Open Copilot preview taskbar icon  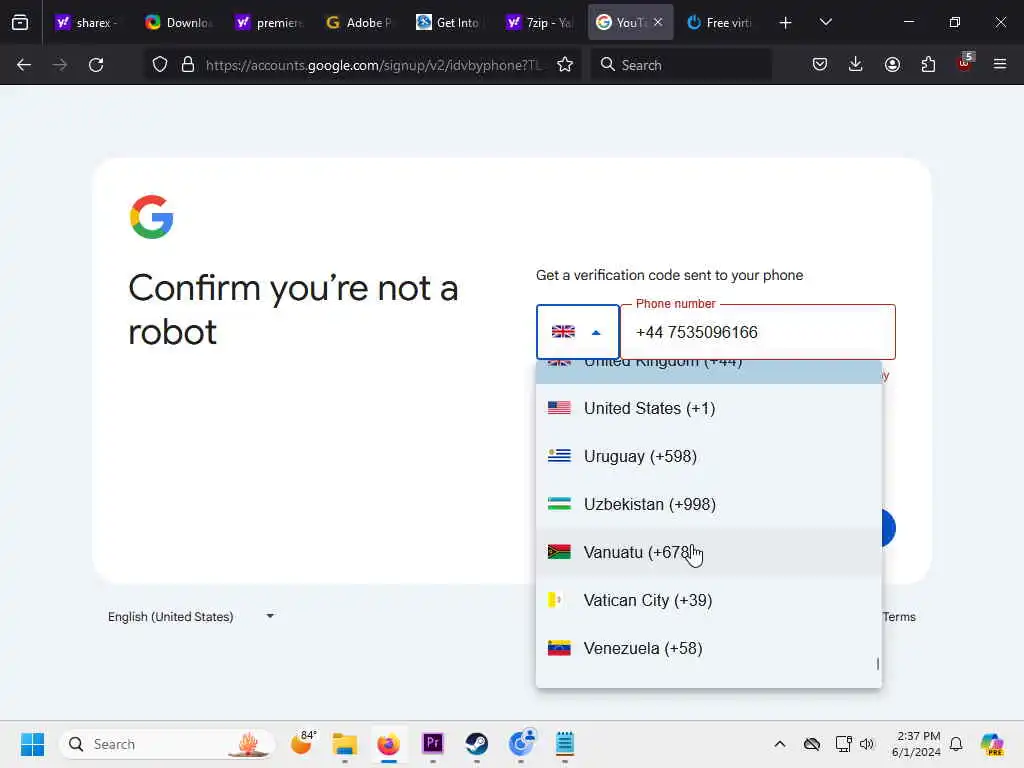tap(991, 744)
